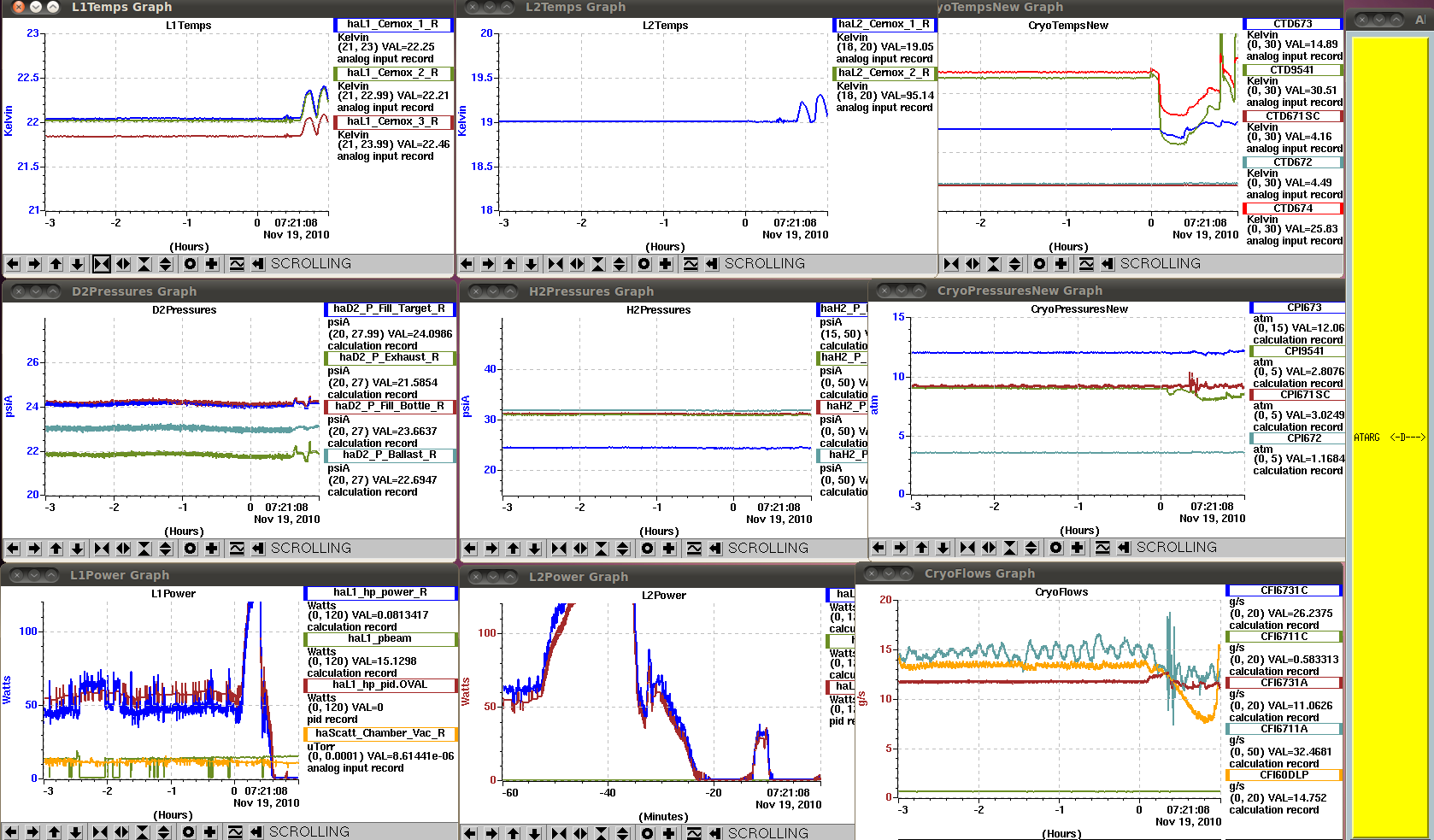Image resolution: width=1434 pixels, height=840 pixels.
Task: Click the bowtie time-zoom icon in H2Pressures
Action: [x=559, y=549]
